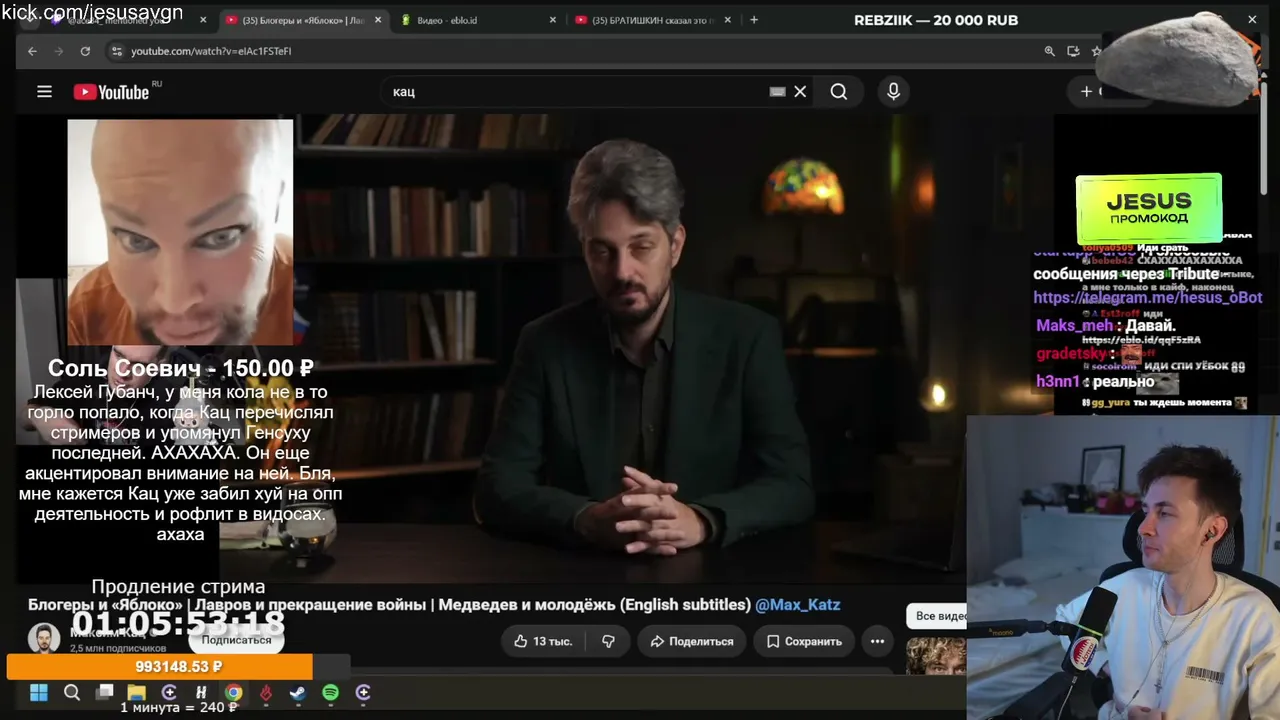Open Spotify from the taskbar

330,692
